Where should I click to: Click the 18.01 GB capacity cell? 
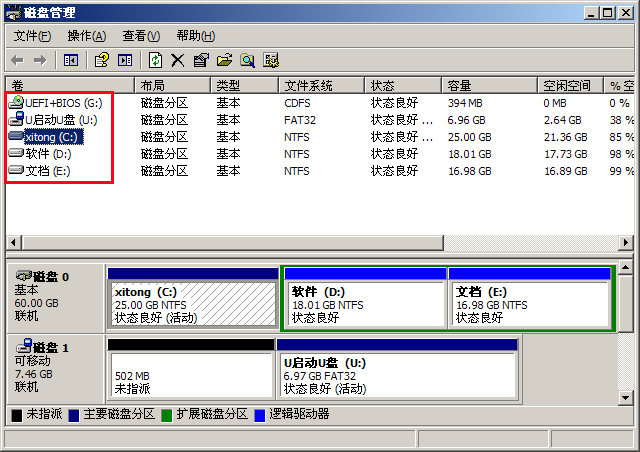coord(469,154)
